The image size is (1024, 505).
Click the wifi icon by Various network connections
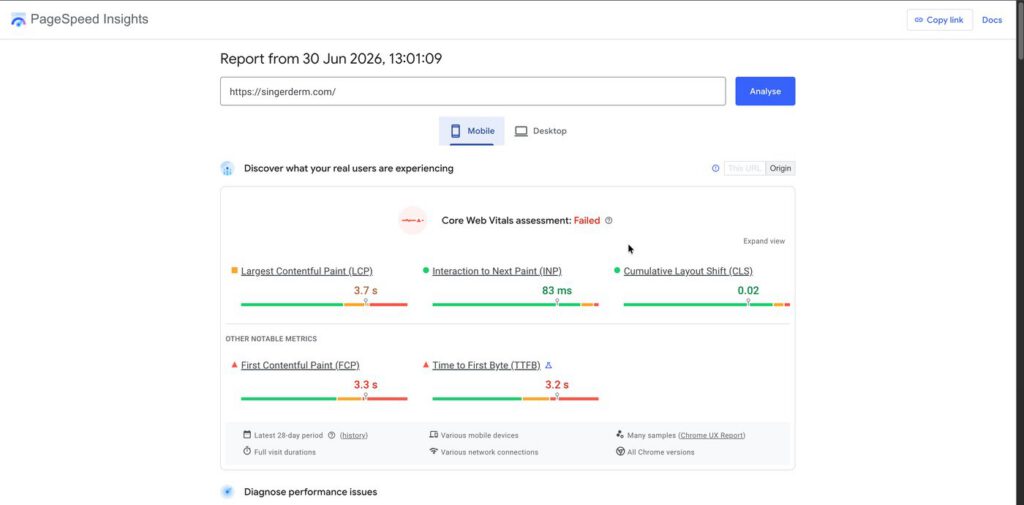pyautogui.click(x=434, y=451)
